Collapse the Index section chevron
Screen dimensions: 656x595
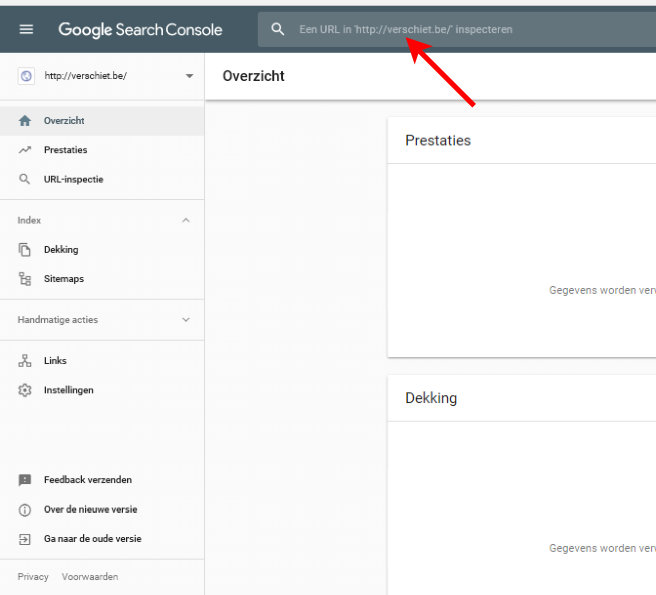tap(186, 220)
